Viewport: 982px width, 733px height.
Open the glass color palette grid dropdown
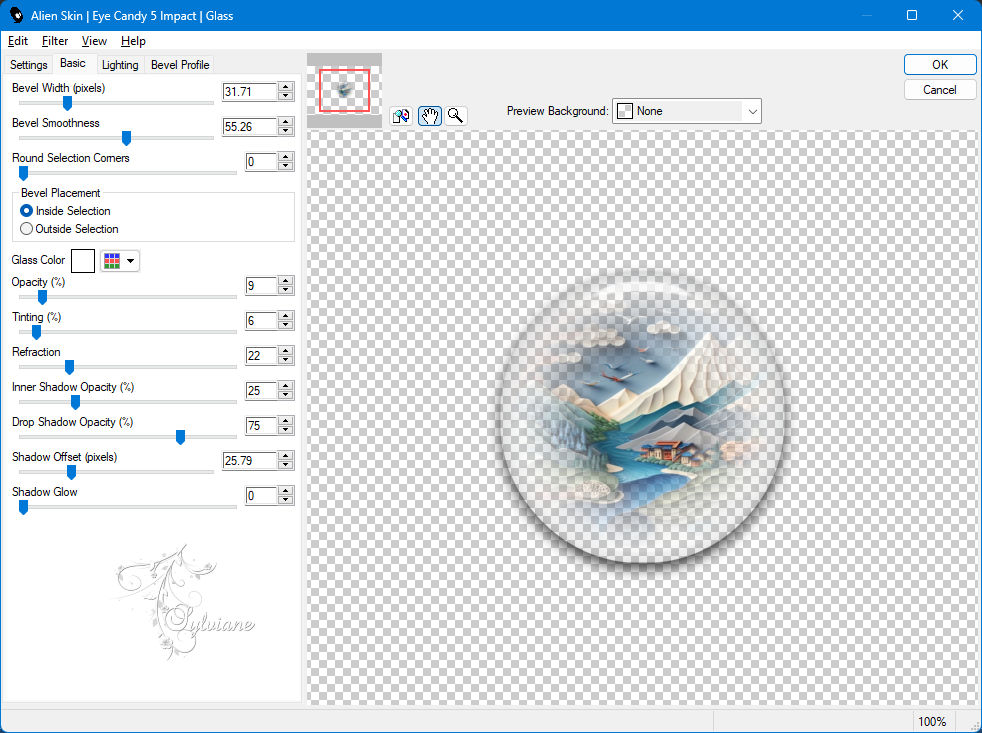click(120, 261)
